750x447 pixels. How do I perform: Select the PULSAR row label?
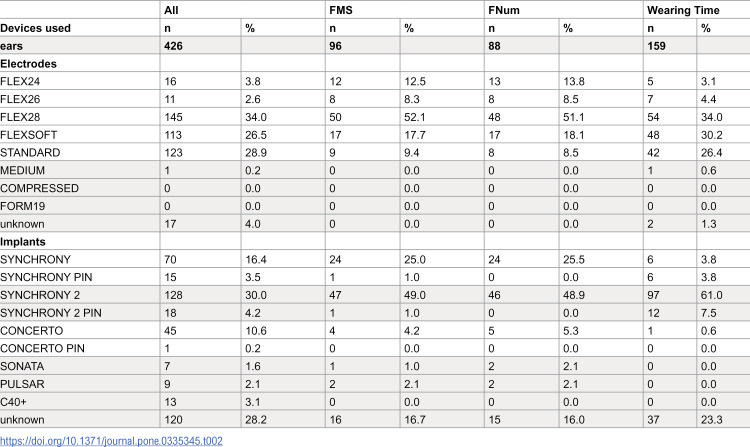(22, 384)
